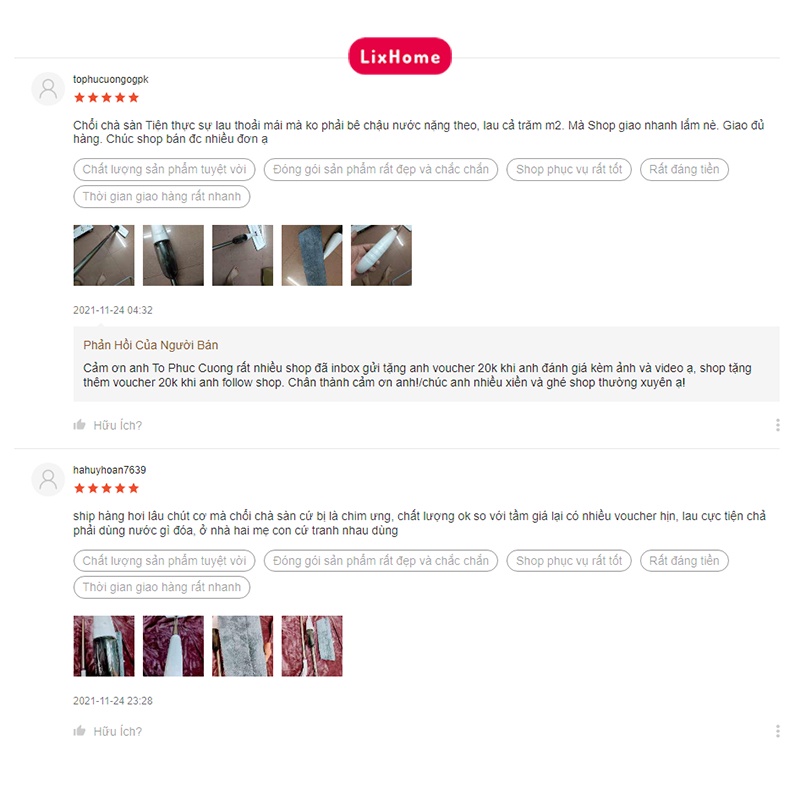Open three-dot menu for the first review
This screenshot has height=800, width=800.
[x=778, y=425]
